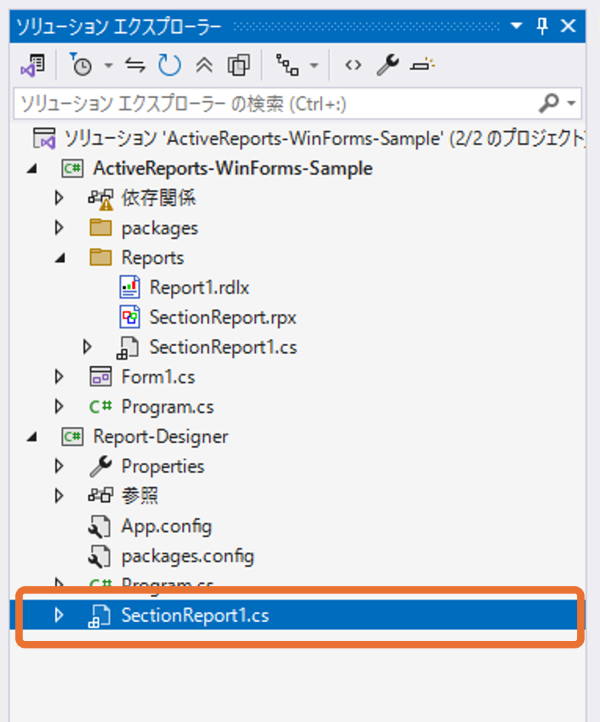Image resolution: width=600 pixels, height=722 pixels.
Task: Click the View Code angle brackets icon
Action: tap(353, 65)
